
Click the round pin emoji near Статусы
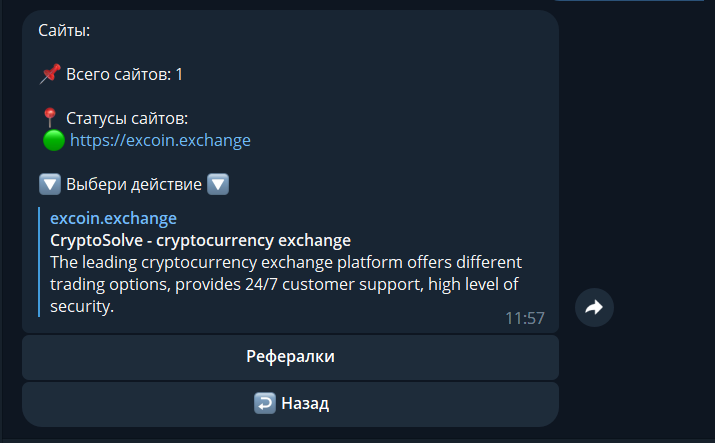(50, 118)
